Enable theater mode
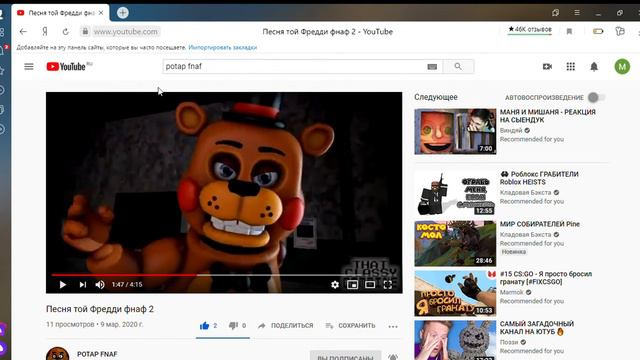This screenshot has height=360, width=640. [x=370, y=284]
